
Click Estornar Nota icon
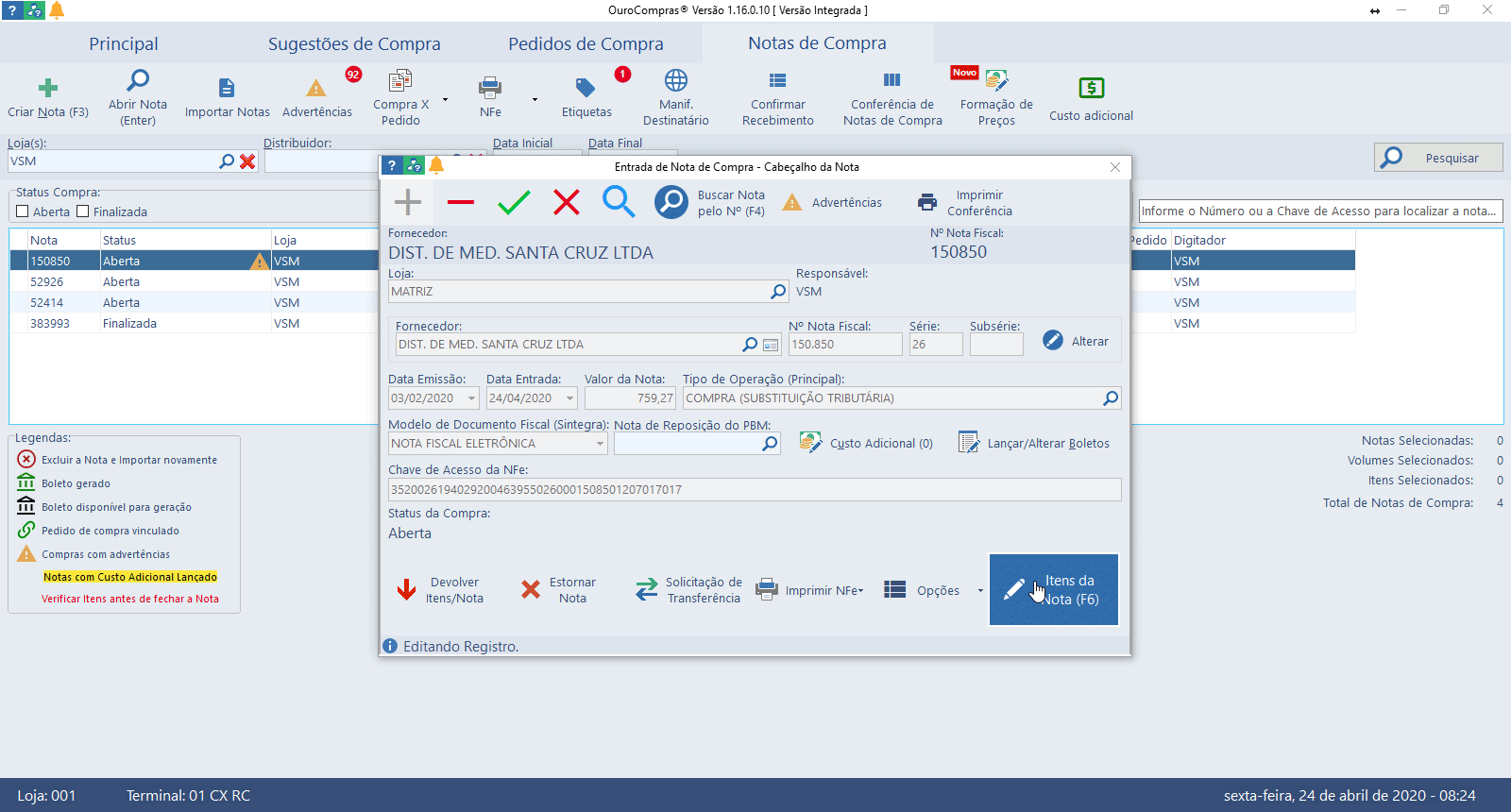(531, 590)
